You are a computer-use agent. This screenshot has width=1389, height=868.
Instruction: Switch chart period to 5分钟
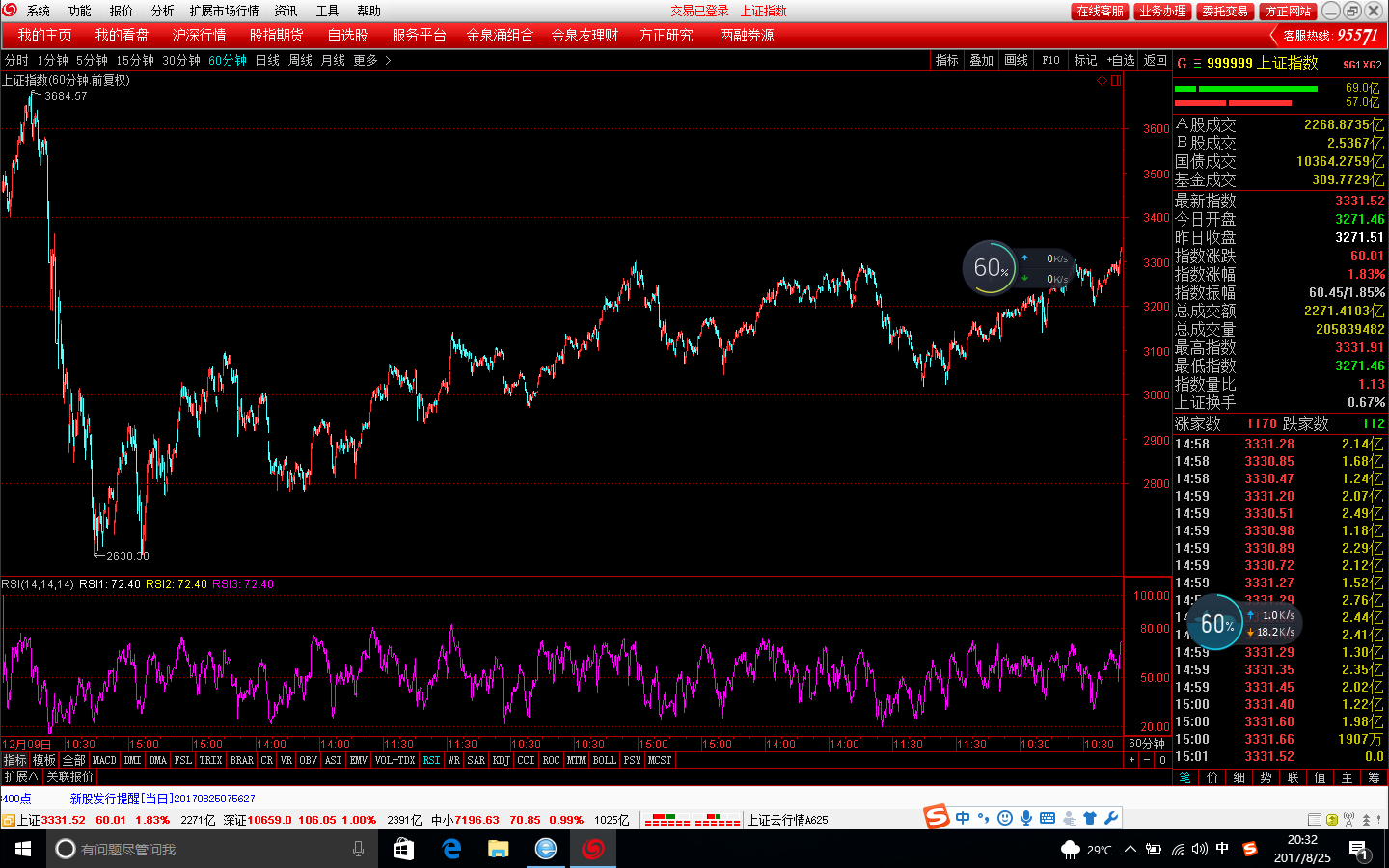[93, 60]
